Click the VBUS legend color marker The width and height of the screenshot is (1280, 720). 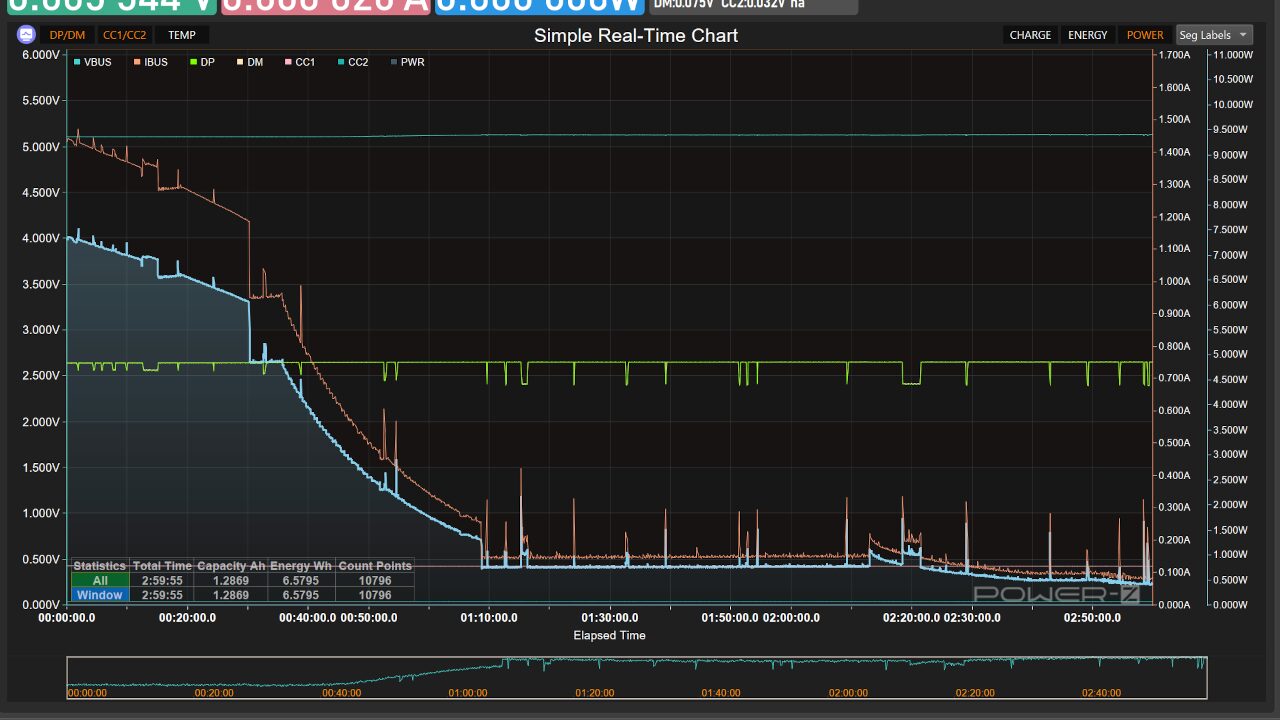(77, 62)
